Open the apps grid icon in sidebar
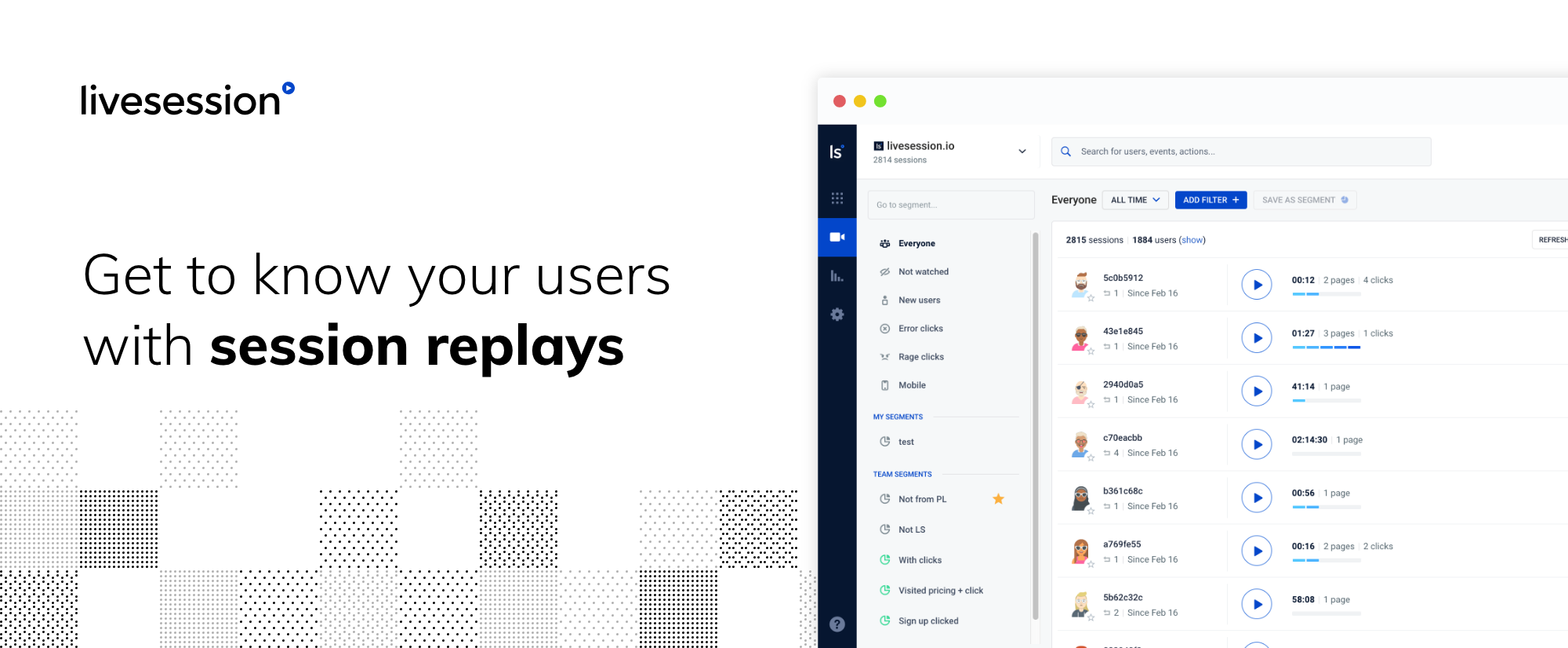 click(837, 198)
